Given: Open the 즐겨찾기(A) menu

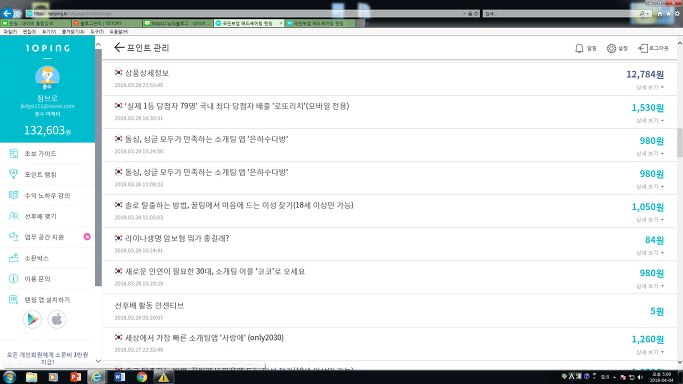Looking at the screenshot, I should [73, 32].
